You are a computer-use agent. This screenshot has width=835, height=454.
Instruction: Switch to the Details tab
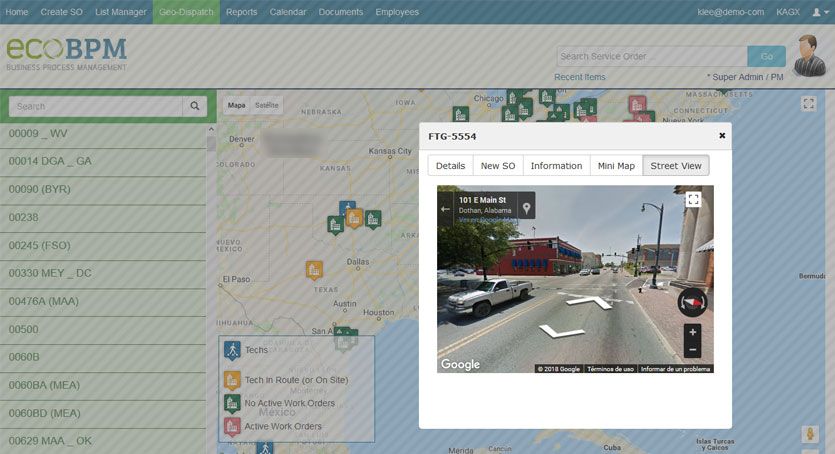(x=451, y=166)
